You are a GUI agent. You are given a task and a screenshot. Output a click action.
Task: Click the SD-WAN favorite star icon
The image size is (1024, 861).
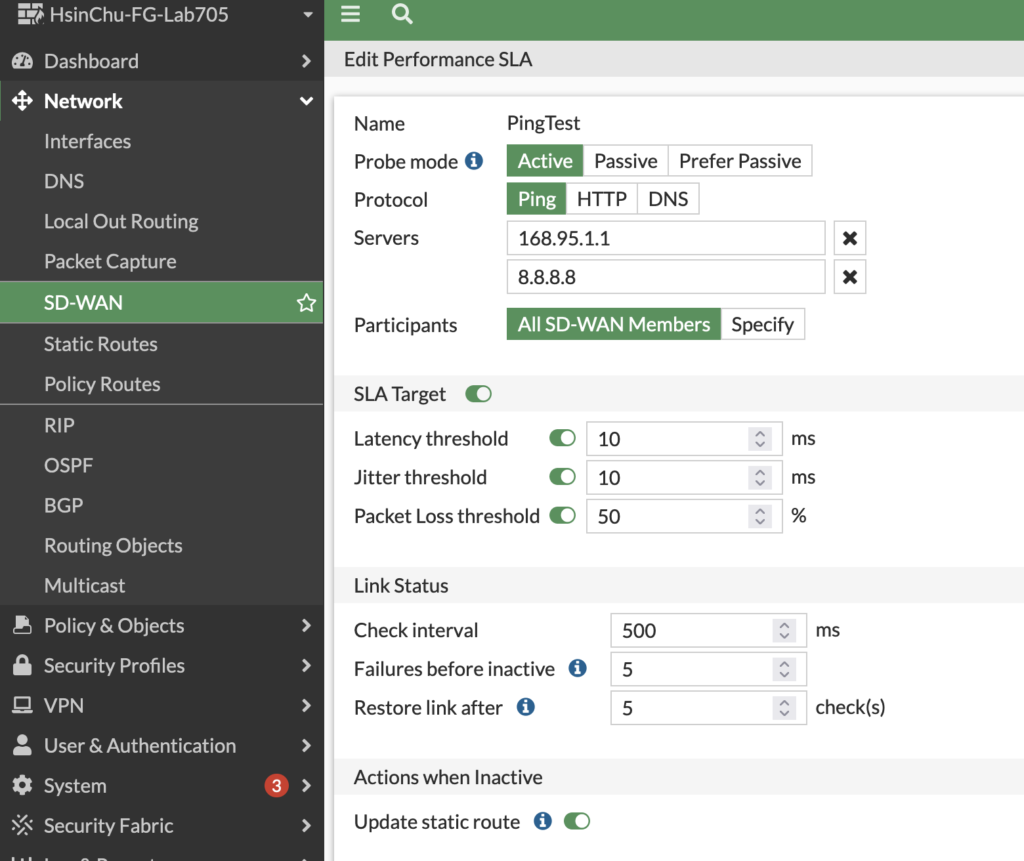306,303
